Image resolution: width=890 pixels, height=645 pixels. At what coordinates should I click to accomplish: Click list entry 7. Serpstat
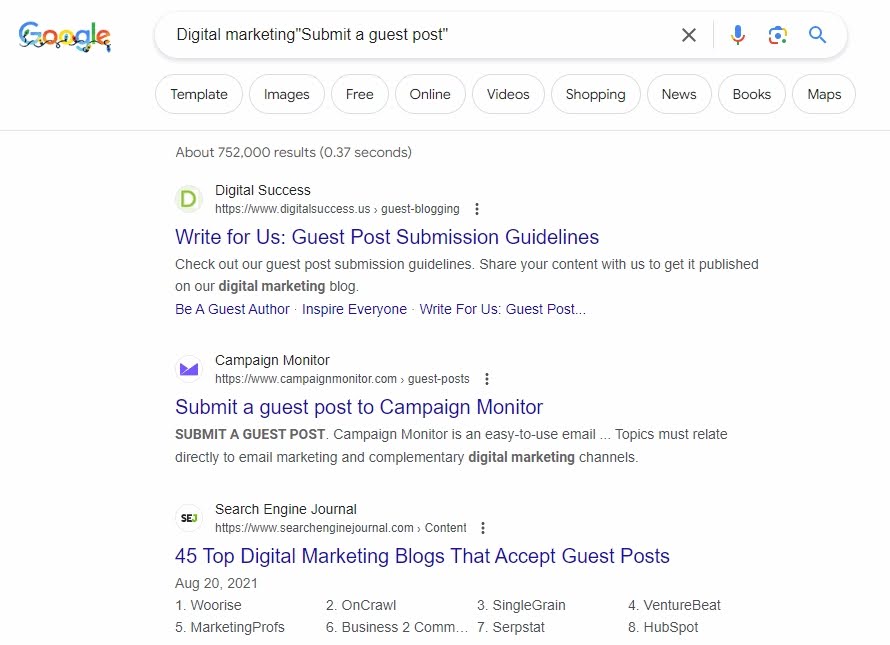511,627
